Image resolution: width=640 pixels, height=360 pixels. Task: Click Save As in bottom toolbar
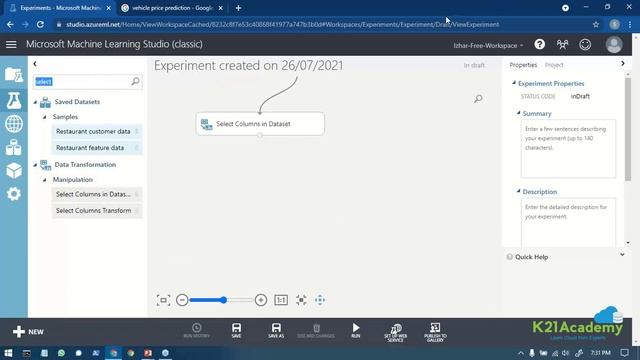pyautogui.click(x=276, y=331)
